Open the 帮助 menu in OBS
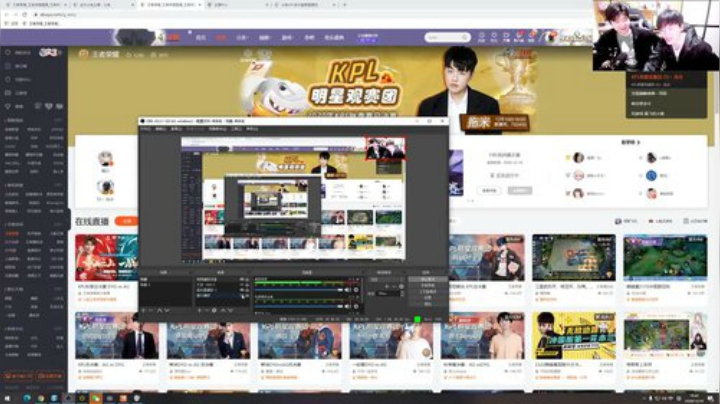Image resolution: width=720 pixels, height=404 pixels. tap(252, 129)
